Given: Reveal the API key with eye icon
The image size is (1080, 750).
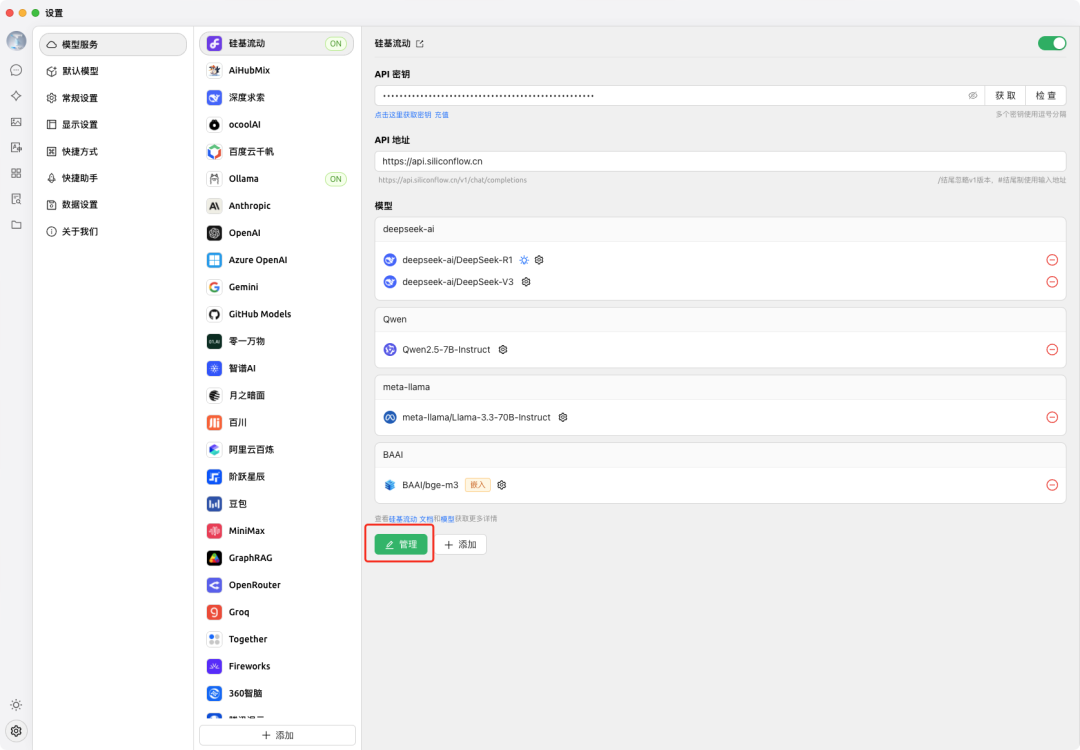Looking at the screenshot, I should (973, 96).
